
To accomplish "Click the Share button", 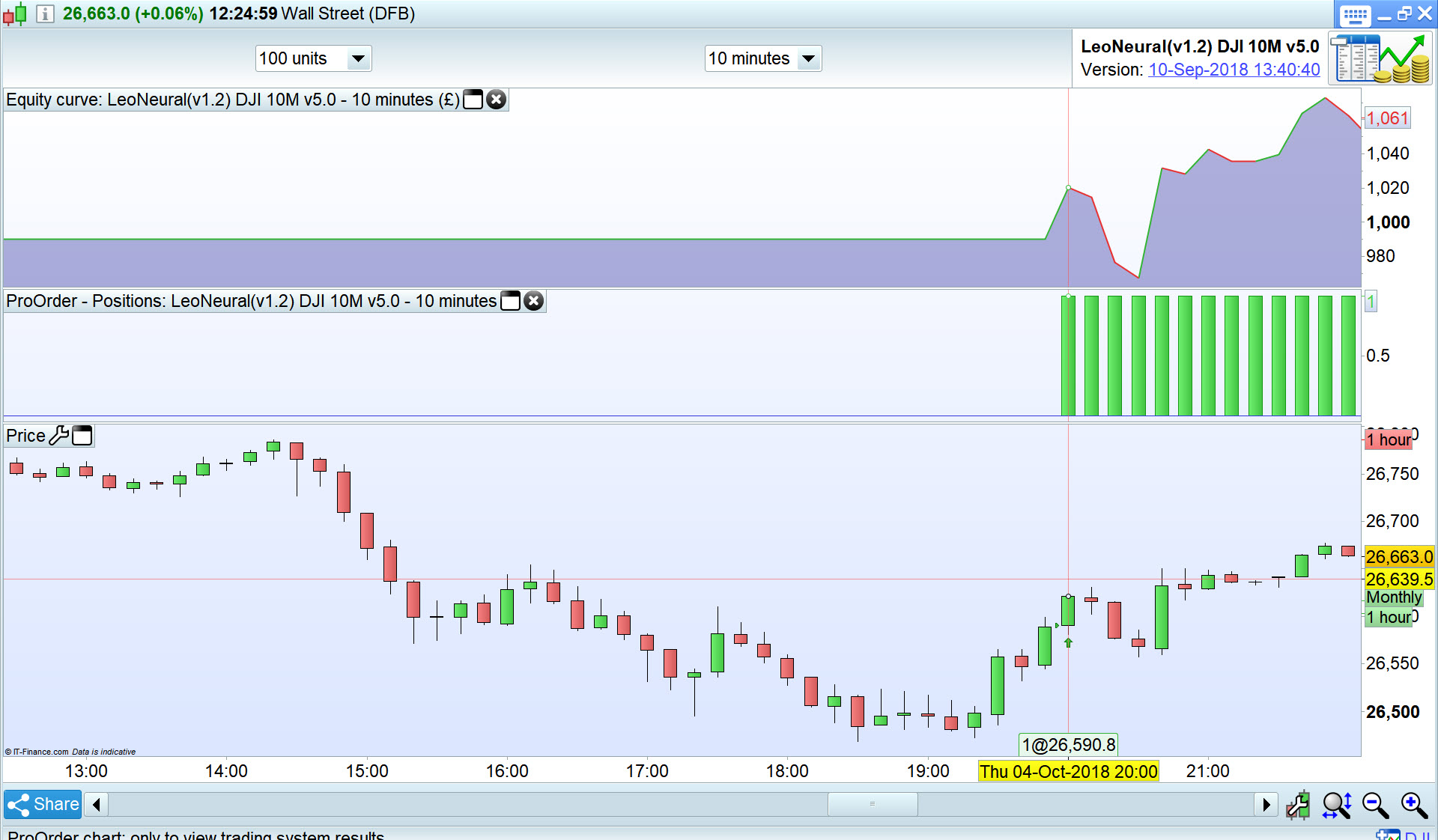I will 43,805.
